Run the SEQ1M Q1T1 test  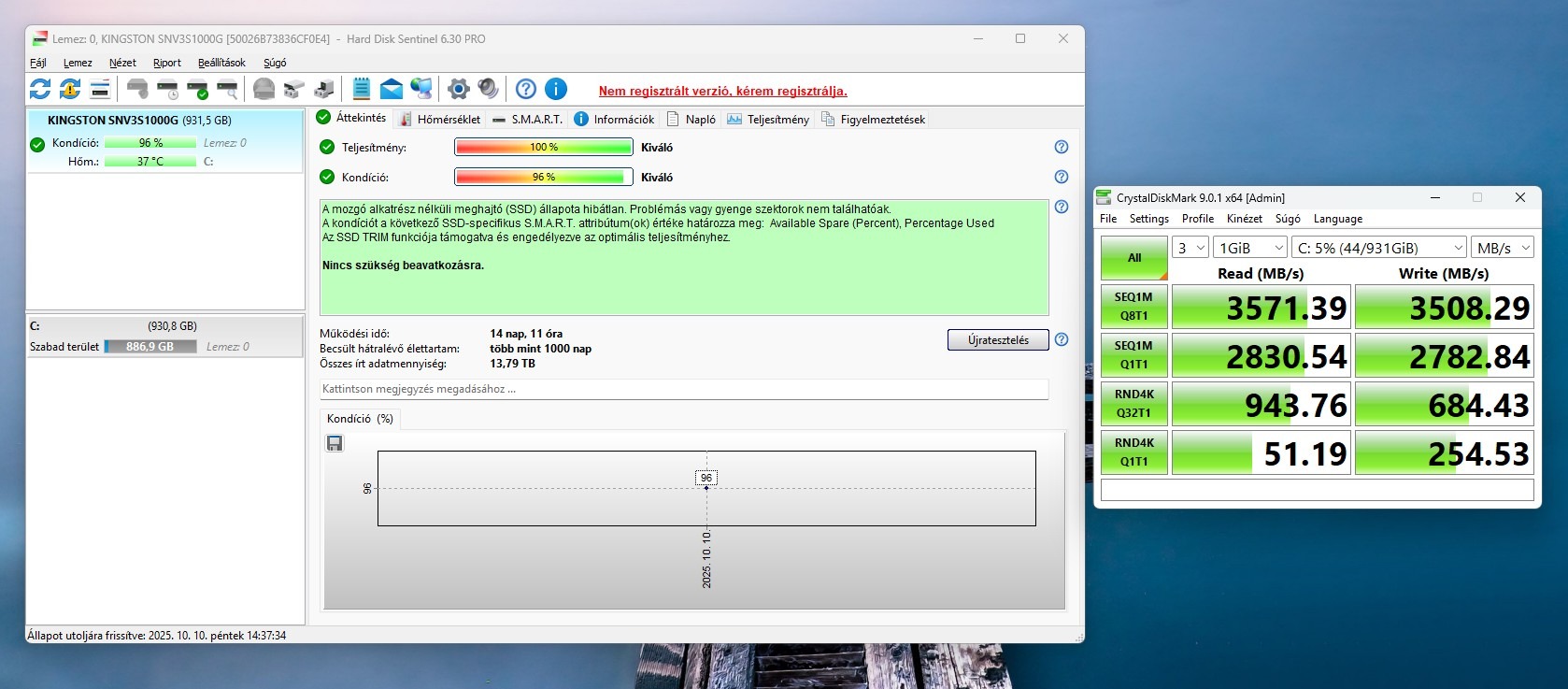click(x=1134, y=355)
